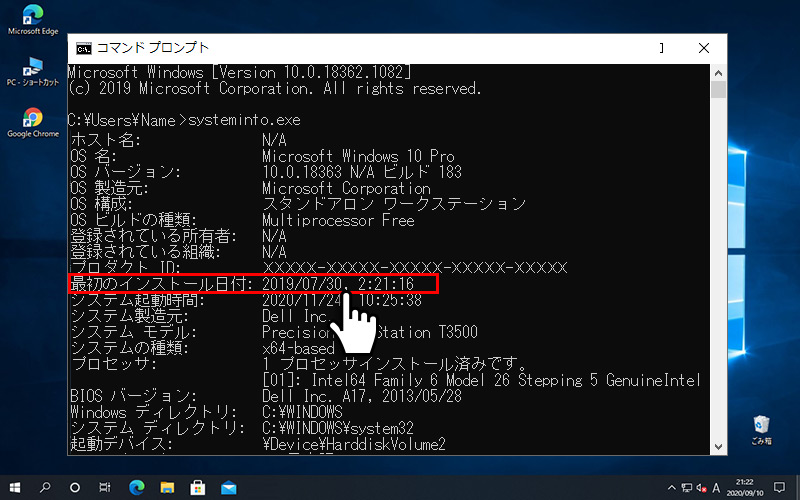800x500 pixels.
Task: Click the scrollbar up arrow in Command Prompt
Action: coord(718,73)
